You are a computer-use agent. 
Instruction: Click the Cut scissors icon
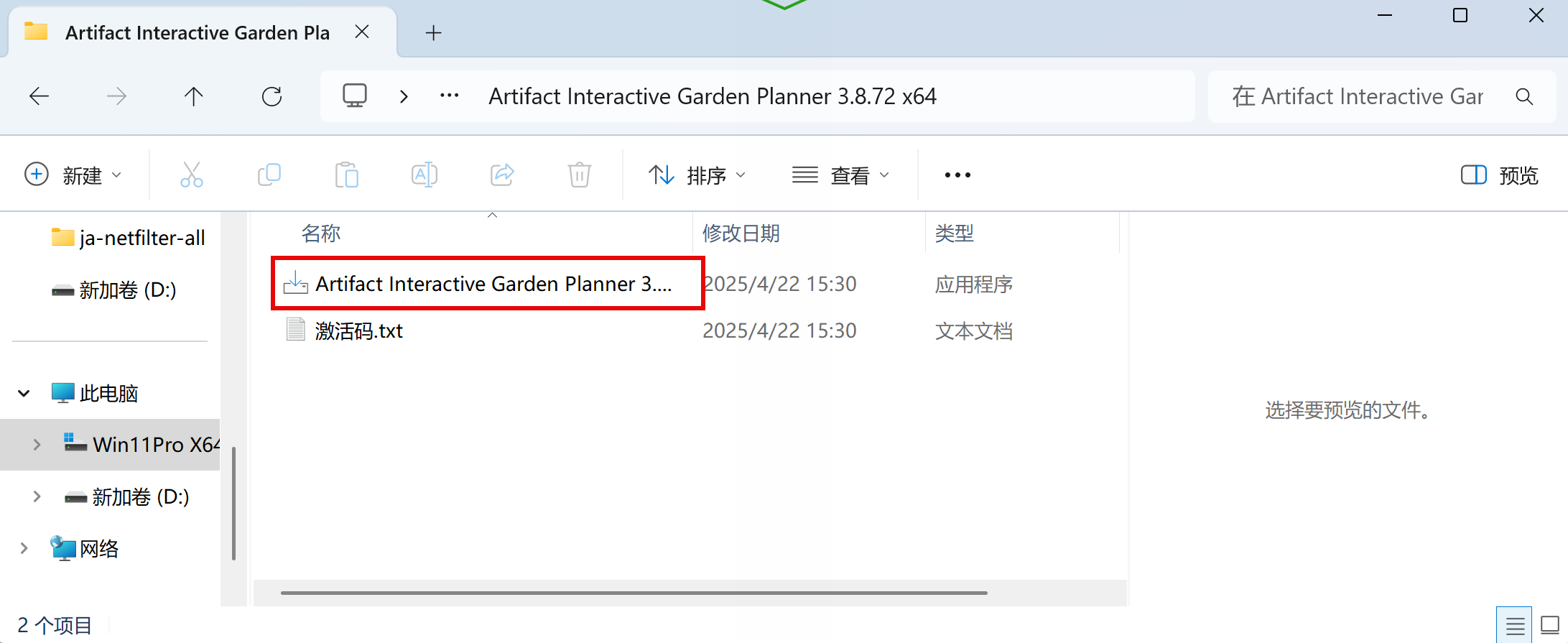(x=191, y=175)
